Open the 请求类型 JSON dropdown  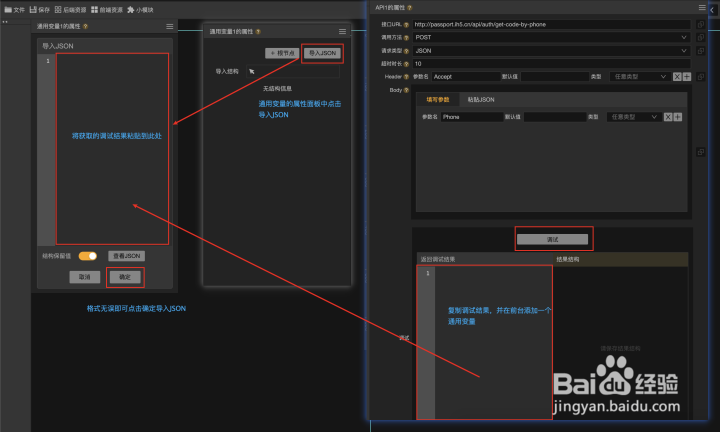pos(551,50)
